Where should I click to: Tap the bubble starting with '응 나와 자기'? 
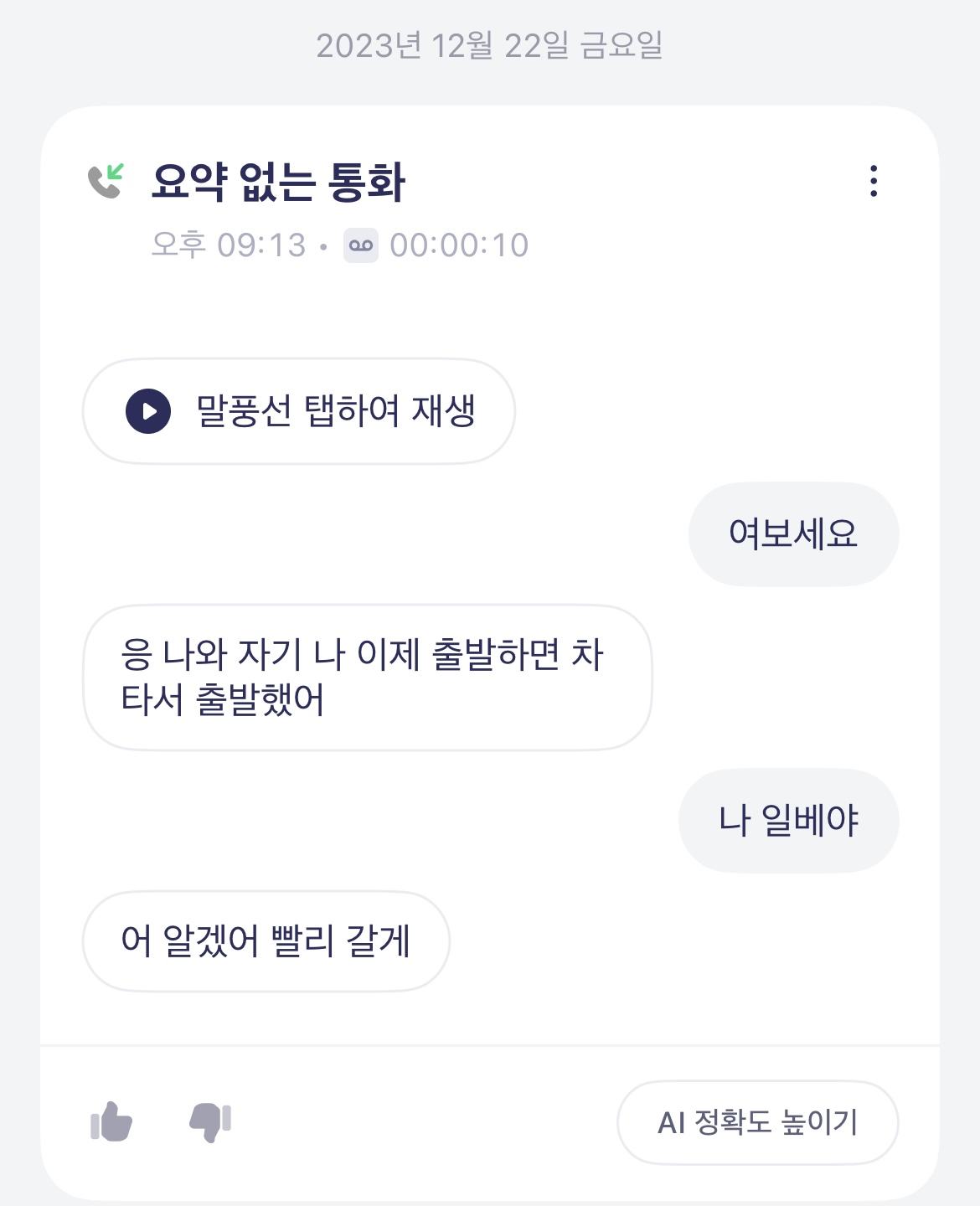click(366, 677)
